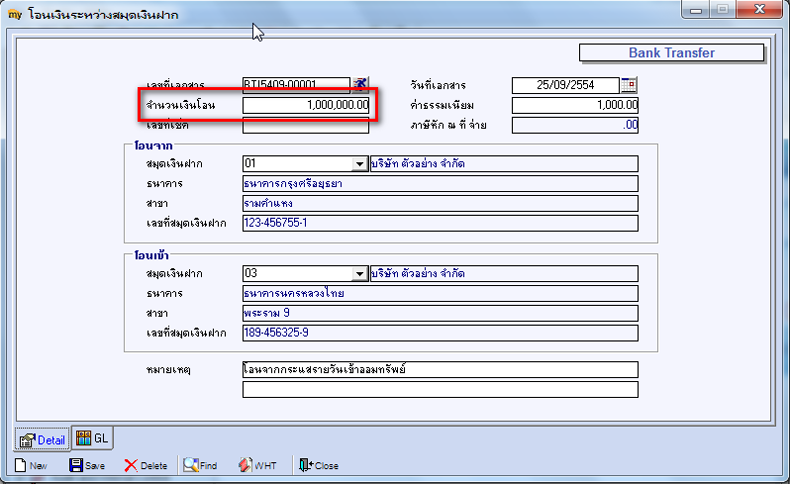This screenshot has height=484, width=790.
Task: Open the calendar picker for document date
Action: pos(629,85)
